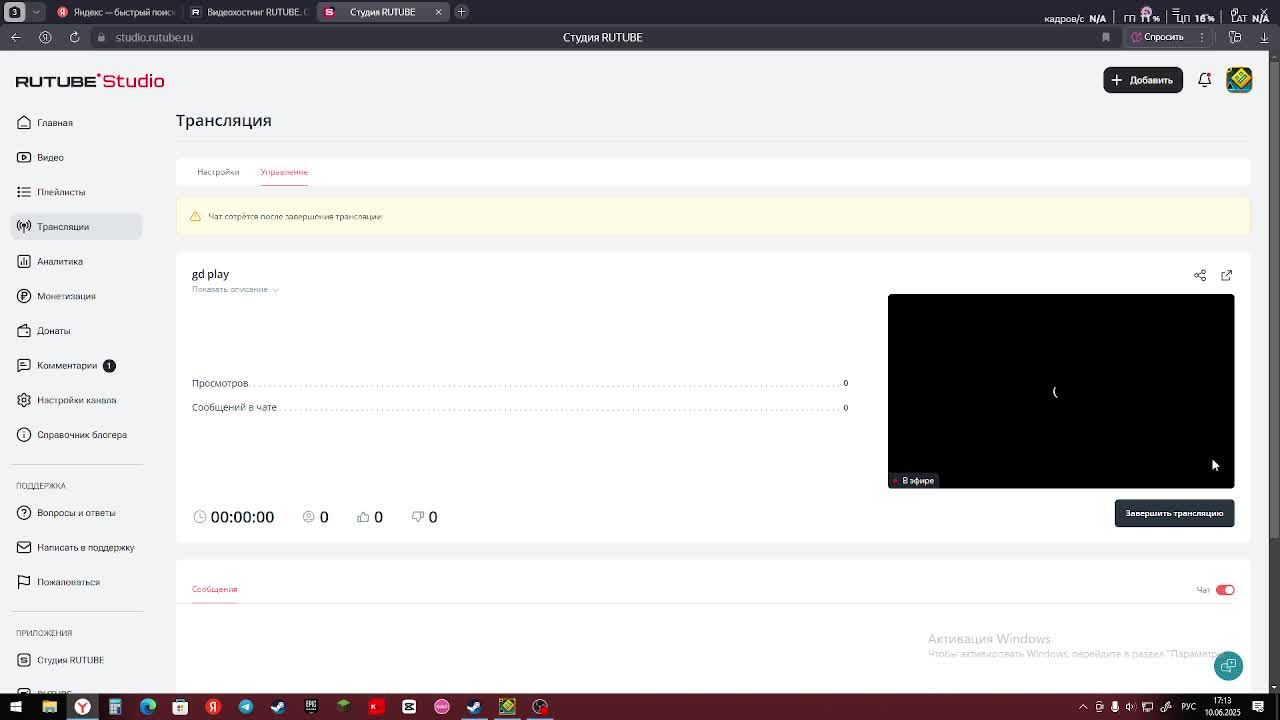Open the OBS icon in the taskbar
1280x720 pixels.
[540, 707]
